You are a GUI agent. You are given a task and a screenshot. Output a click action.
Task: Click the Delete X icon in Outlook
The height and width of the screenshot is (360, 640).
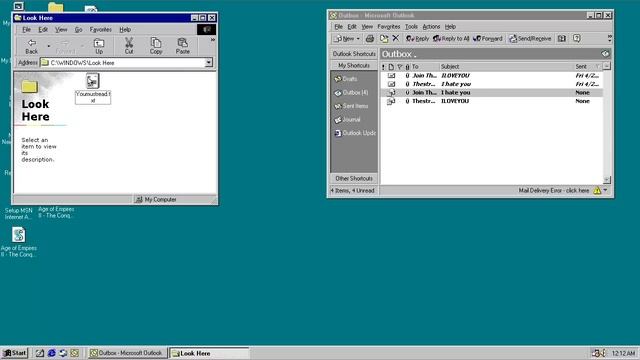click(396, 38)
